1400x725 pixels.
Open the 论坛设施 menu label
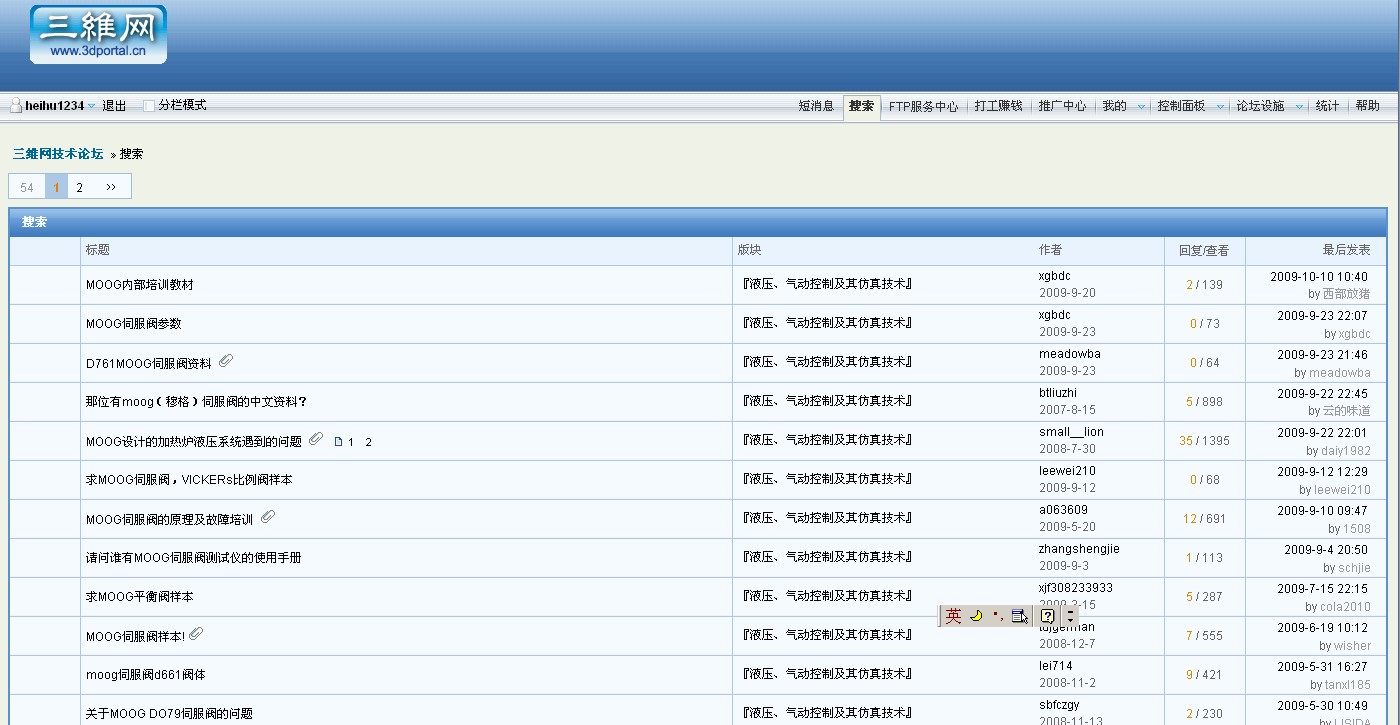pyautogui.click(x=1260, y=106)
